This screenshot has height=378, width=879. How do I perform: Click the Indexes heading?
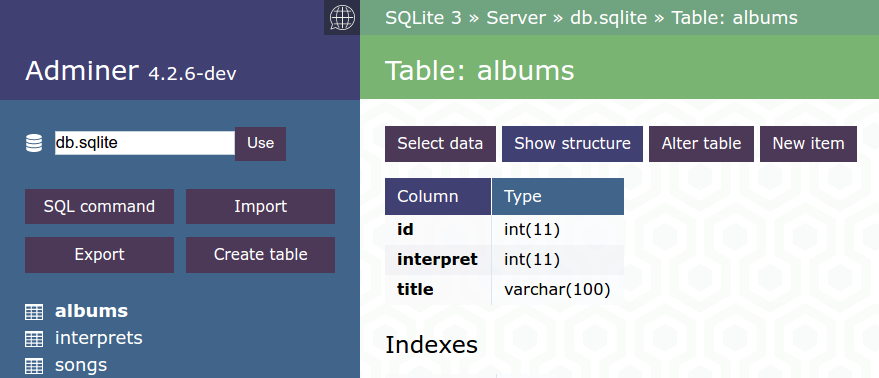[x=431, y=345]
